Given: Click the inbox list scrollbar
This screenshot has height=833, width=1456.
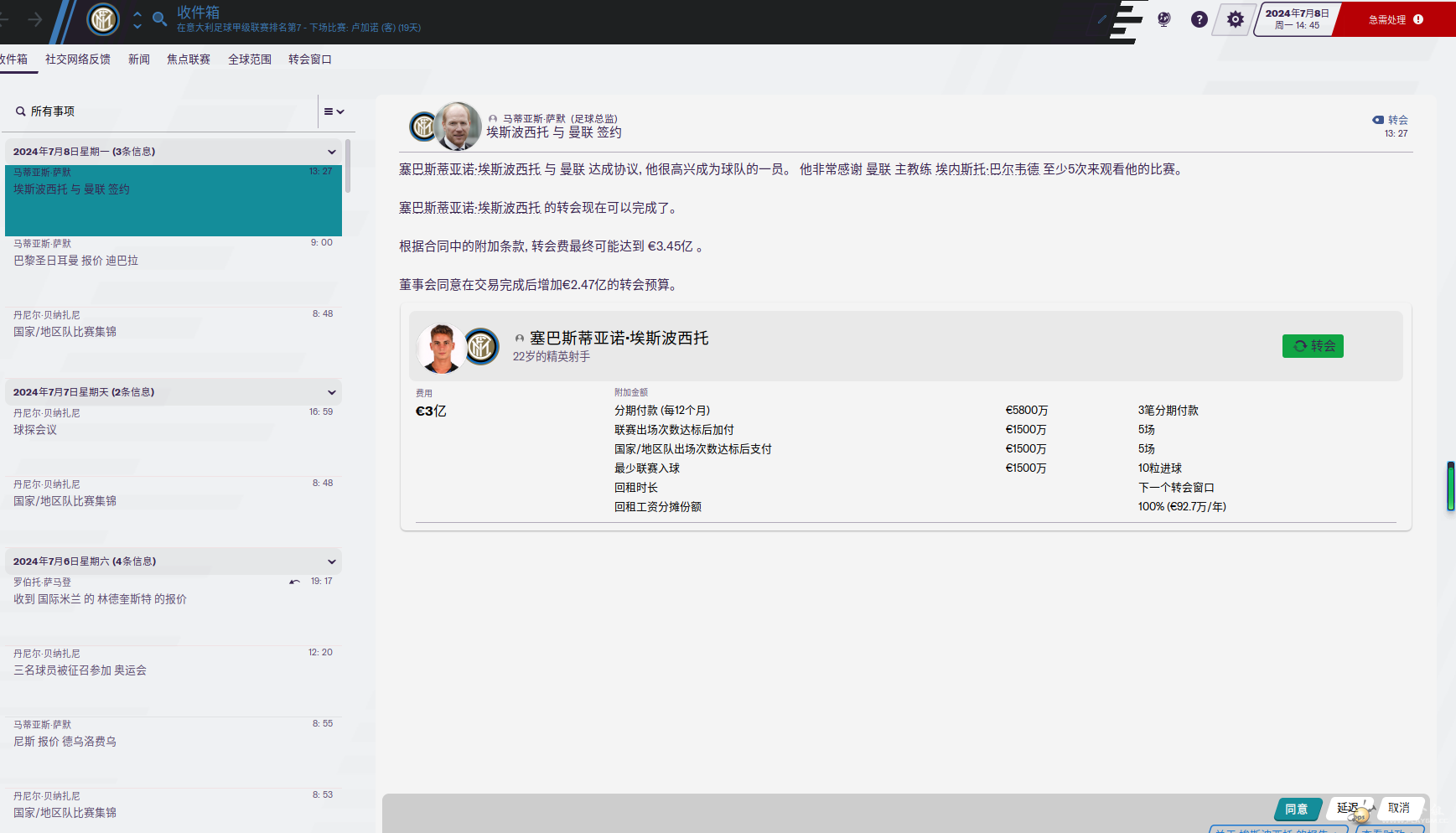Looking at the screenshot, I should tap(348, 166).
